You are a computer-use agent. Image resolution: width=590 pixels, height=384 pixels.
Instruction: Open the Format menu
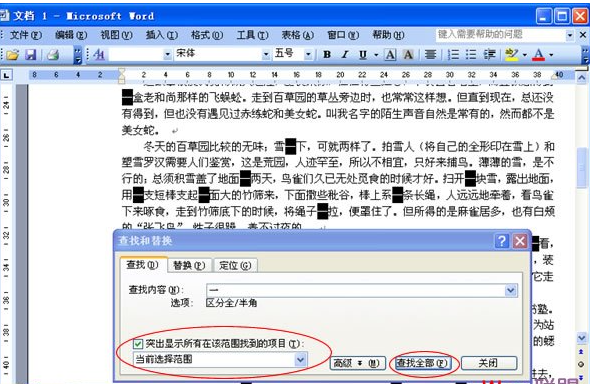(x=207, y=35)
